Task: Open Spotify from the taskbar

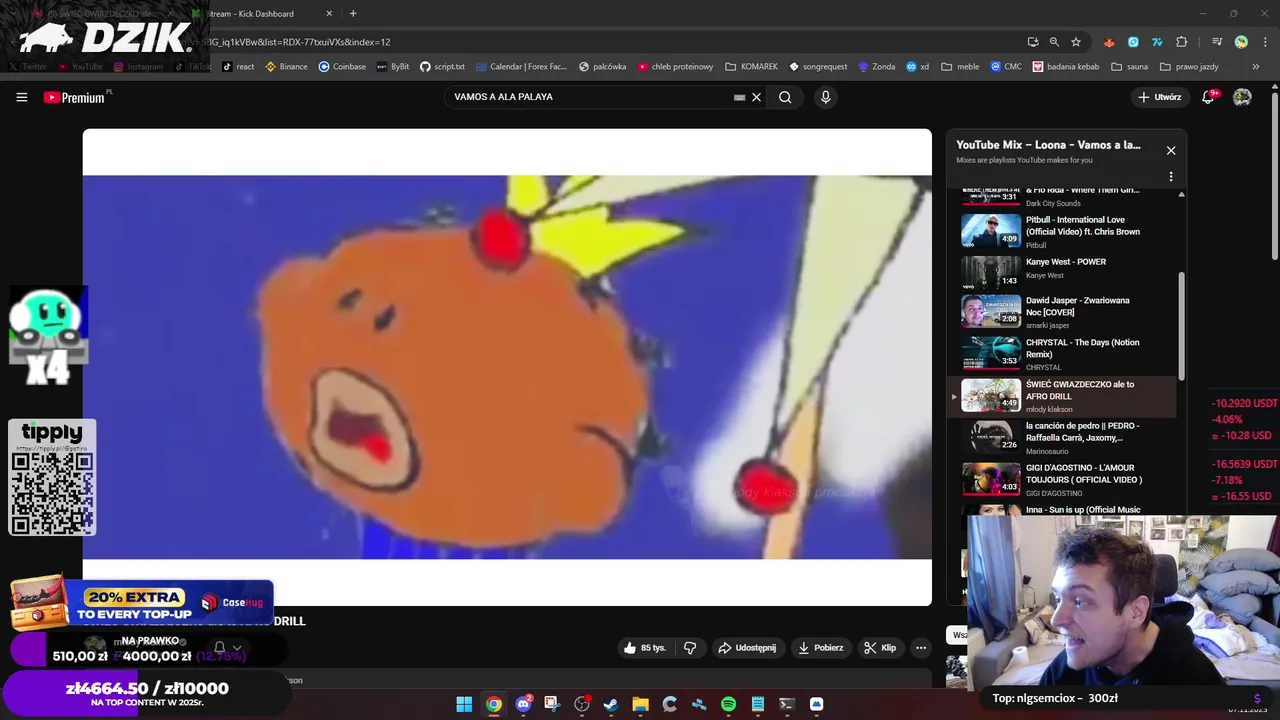Action: tap(728, 704)
